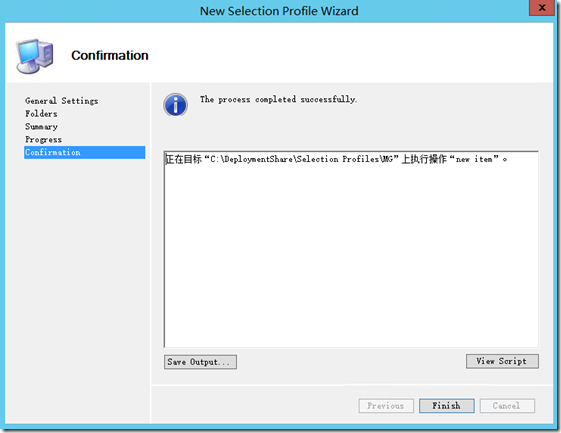
Task: Select the Folders step
Action: click(41, 114)
